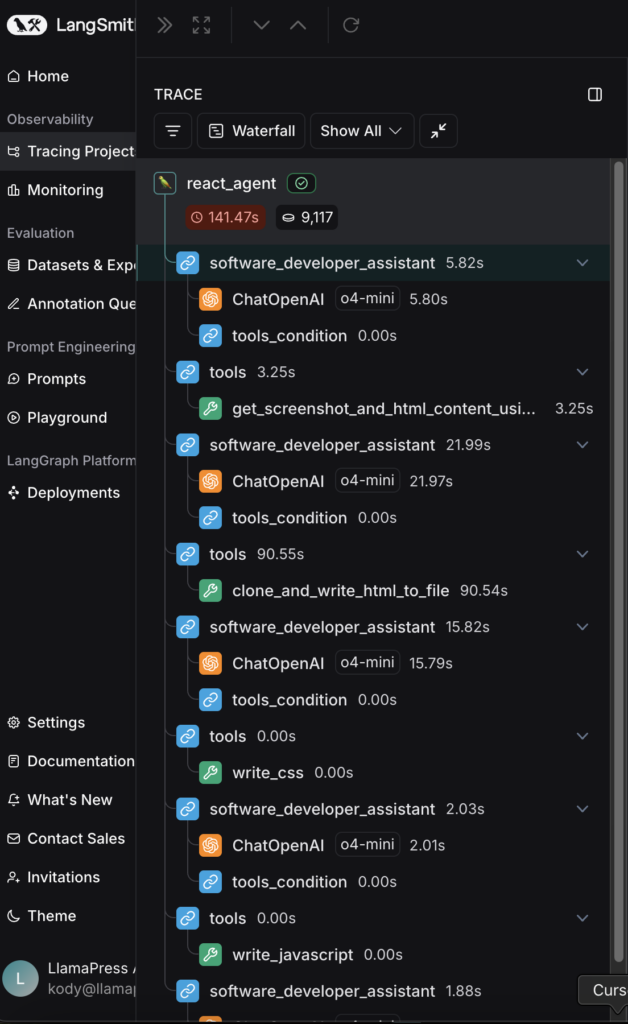
Task: Collapse the tools 90.55s node chevron
Action: coord(583,554)
